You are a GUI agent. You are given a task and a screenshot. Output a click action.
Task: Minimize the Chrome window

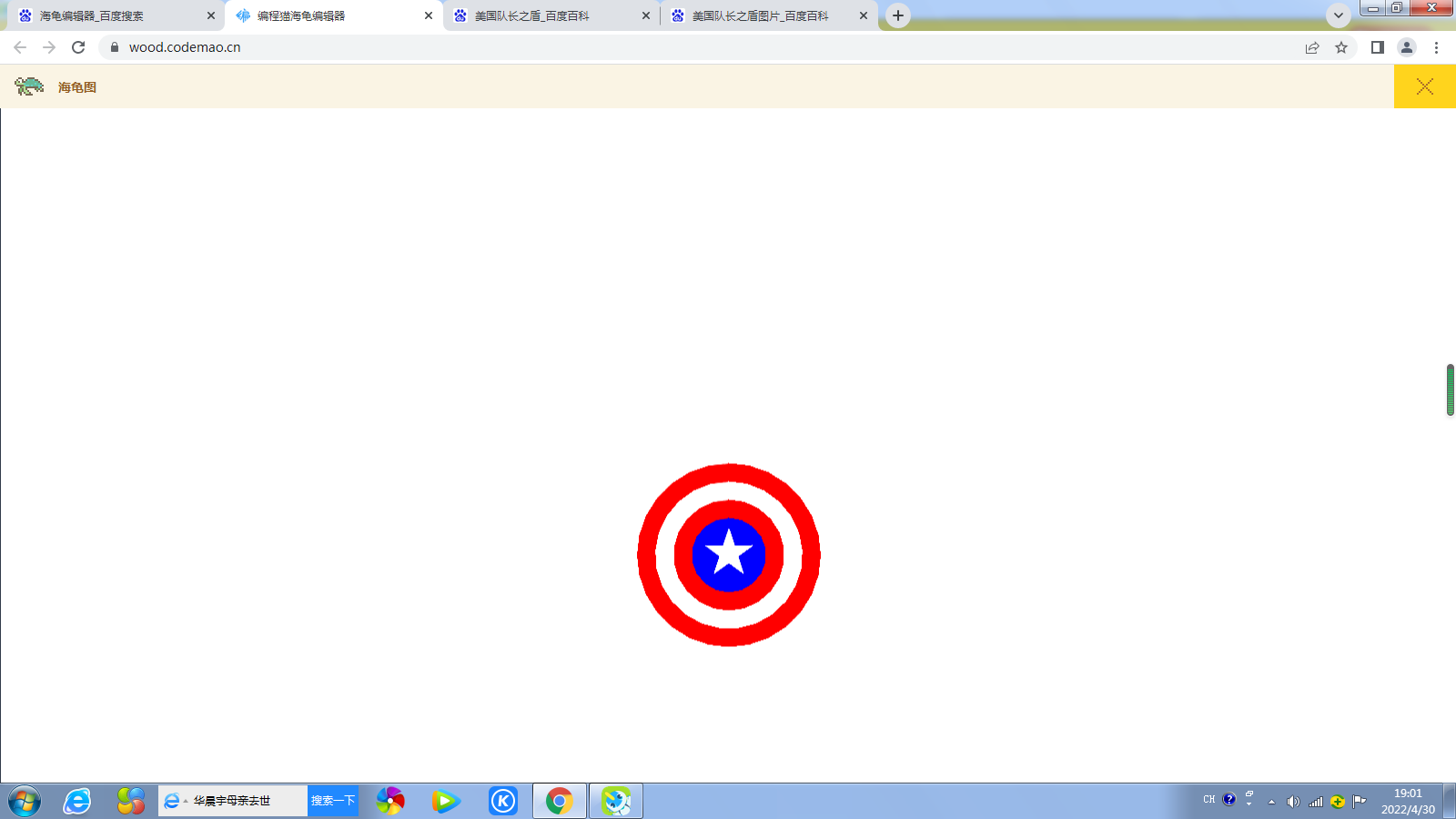click(1373, 8)
